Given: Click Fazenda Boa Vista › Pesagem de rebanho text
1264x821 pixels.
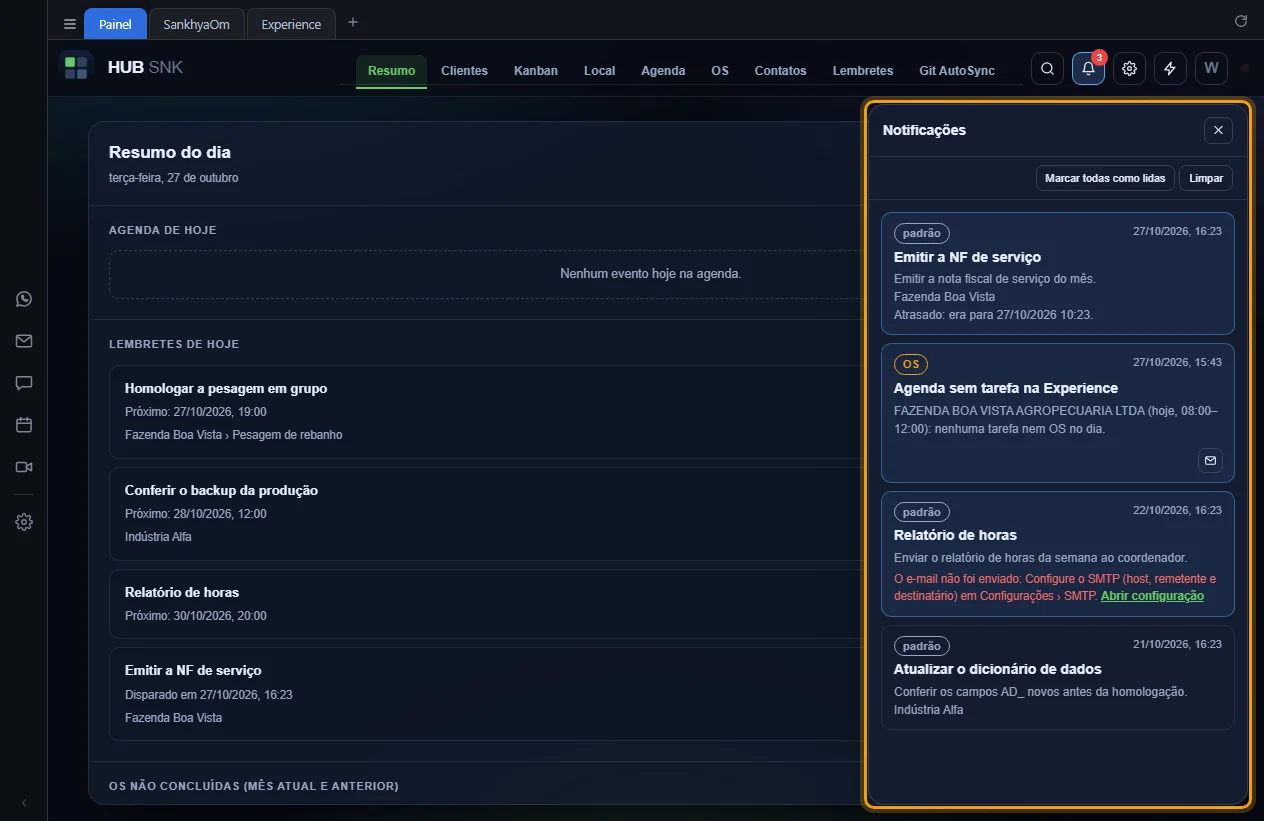Looking at the screenshot, I should point(234,435).
